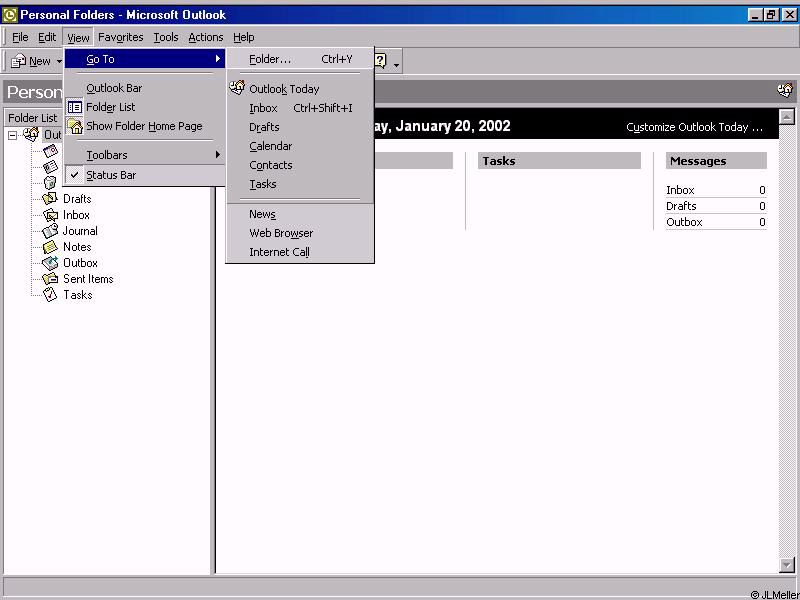
Task: Choose Folder... in the Go To submenu
Action: point(300,59)
